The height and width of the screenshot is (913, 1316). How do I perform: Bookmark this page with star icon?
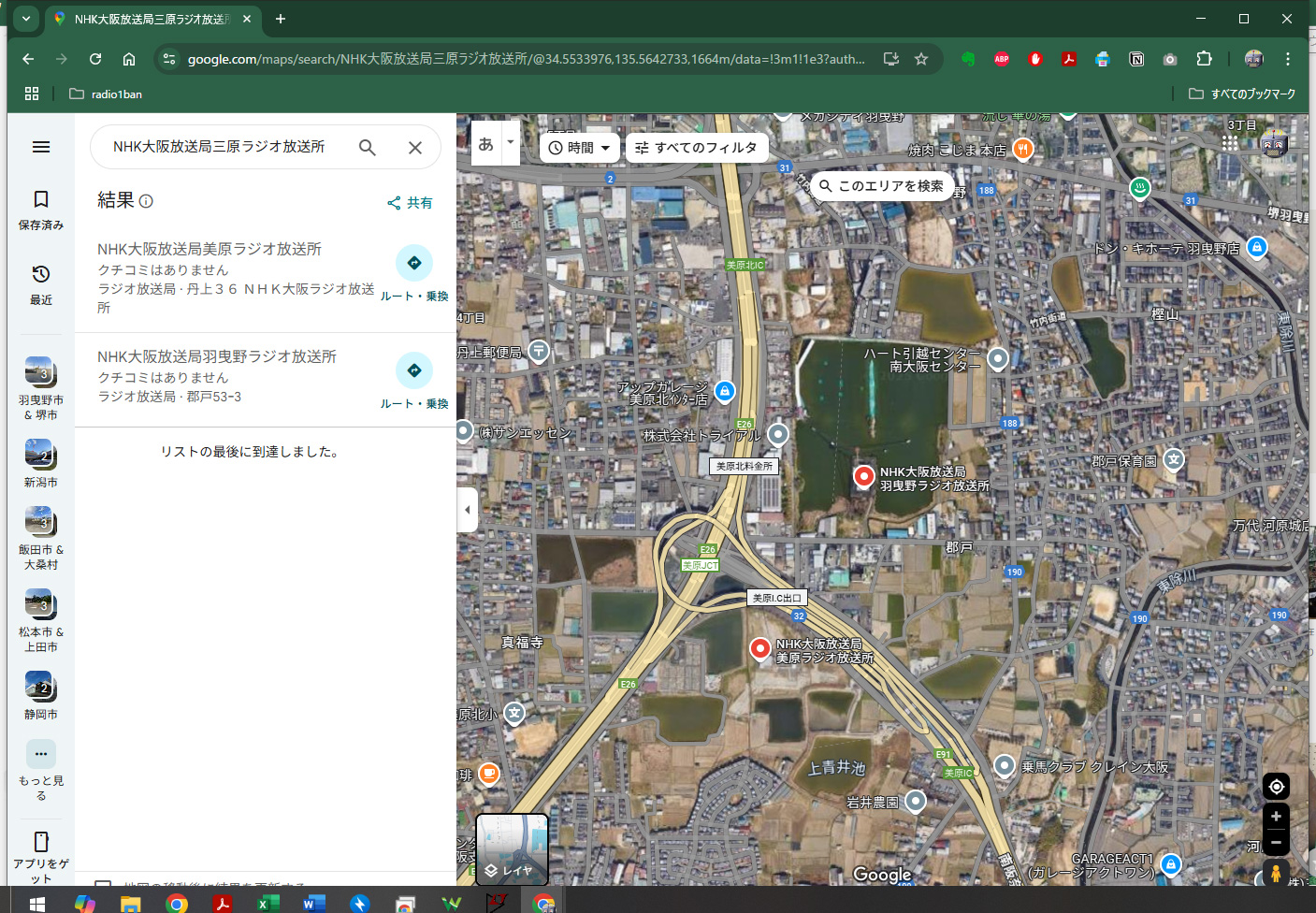(x=921, y=59)
